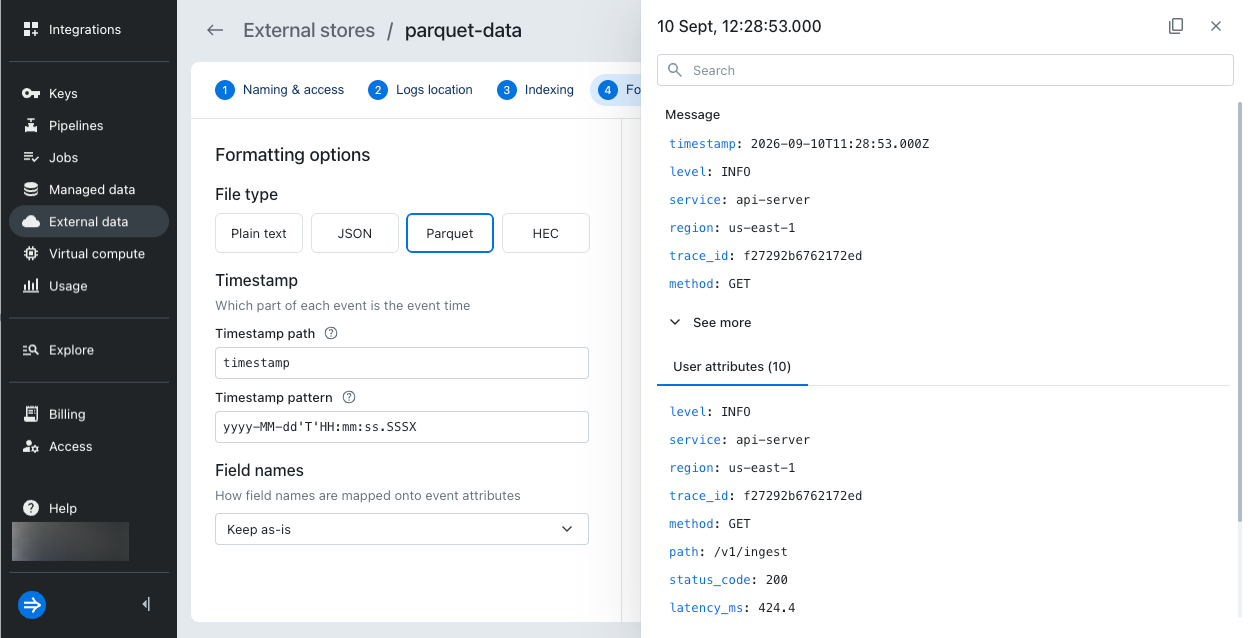Viewport: 1250px width, 638px height.
Task: Click the Message timestamp value 2026-09-10T11:28:53.000Z
Action: pyautogui.click(x=840, y=144)
